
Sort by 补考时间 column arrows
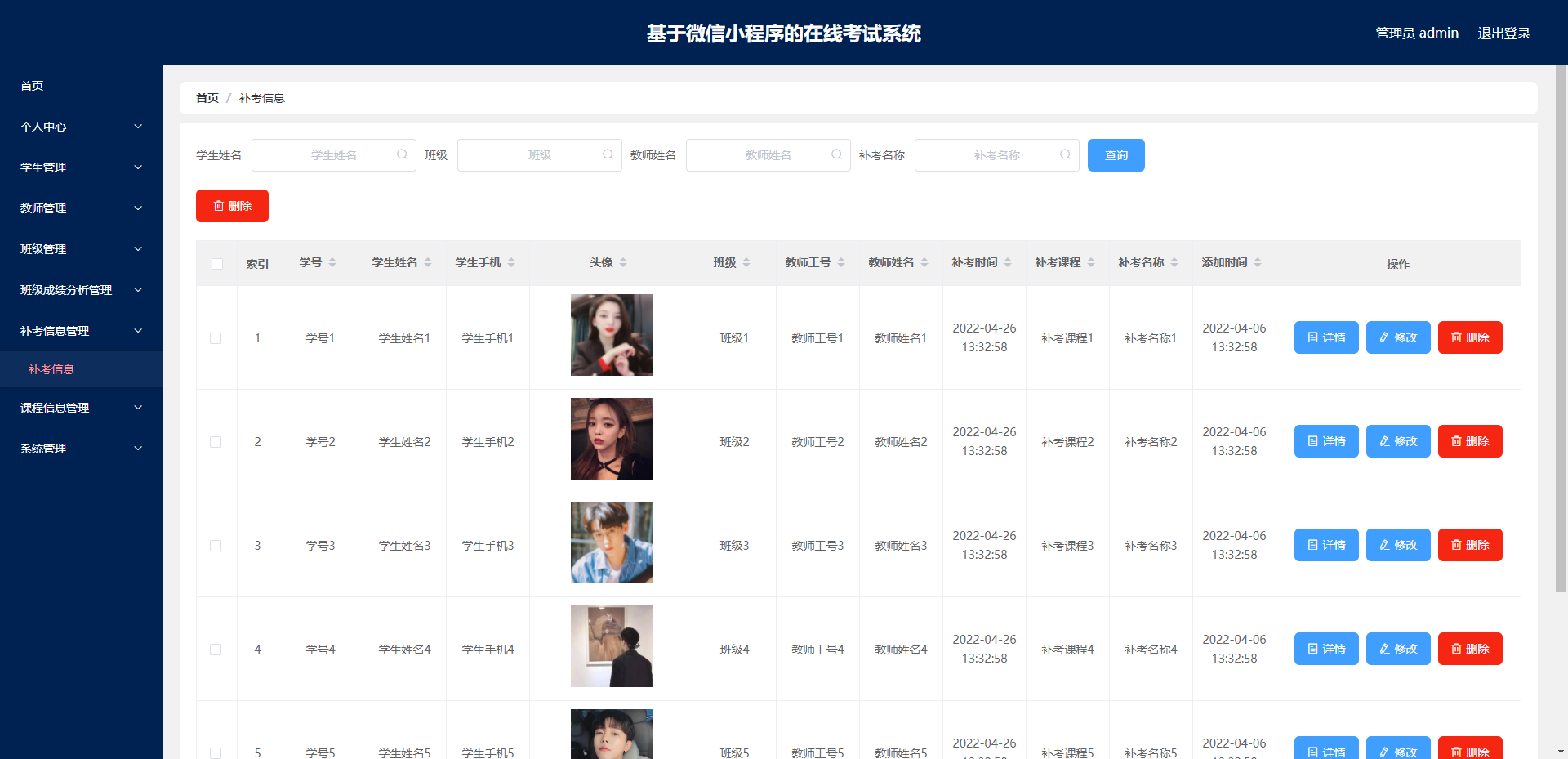1008,262
